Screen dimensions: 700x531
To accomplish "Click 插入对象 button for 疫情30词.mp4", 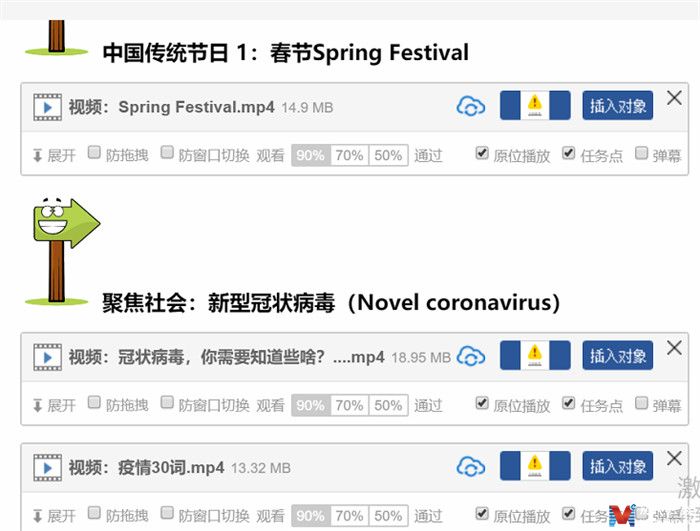I will click(617, 466).
